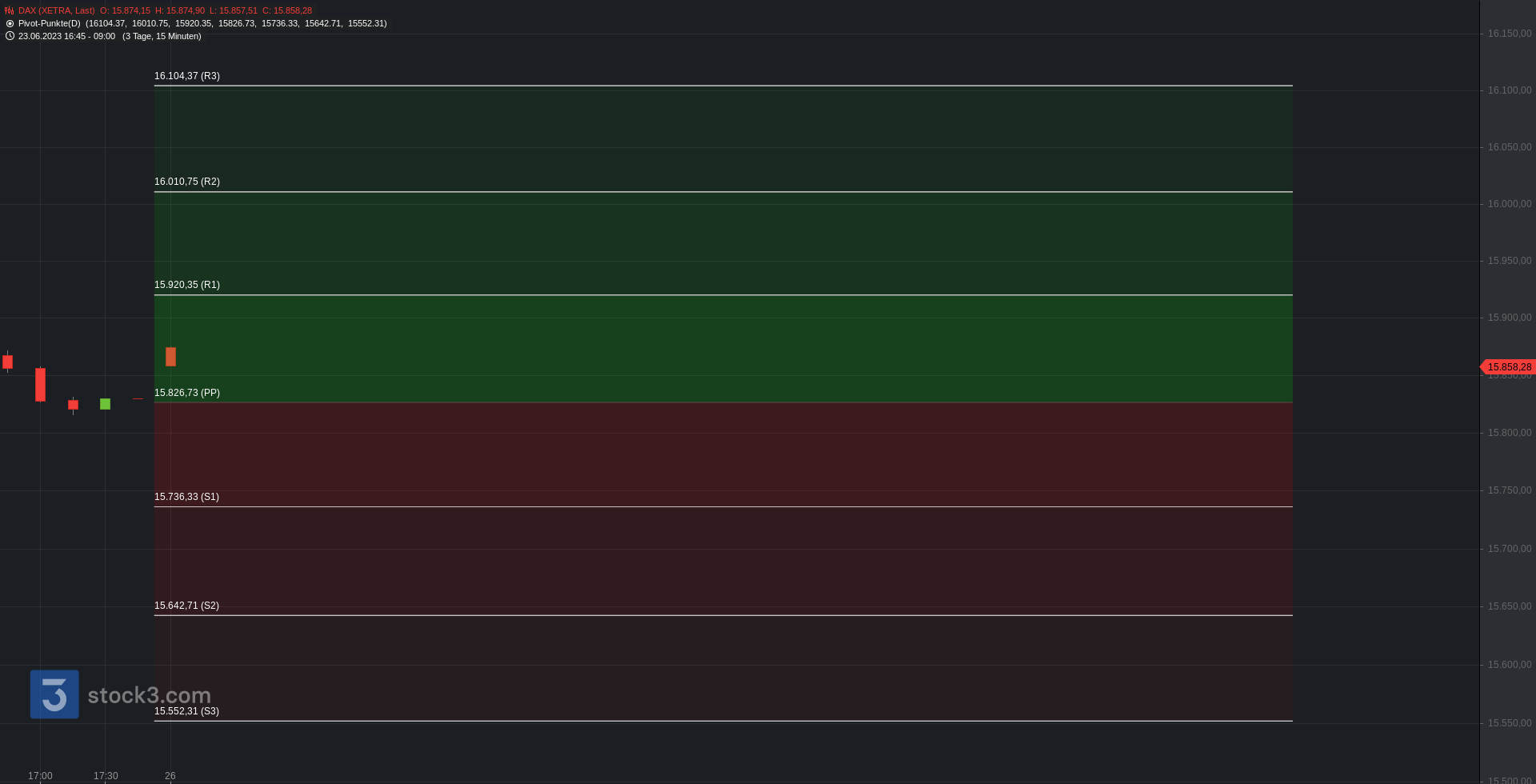Select the 15.642,71 (S2) support label

pos(186,606)
